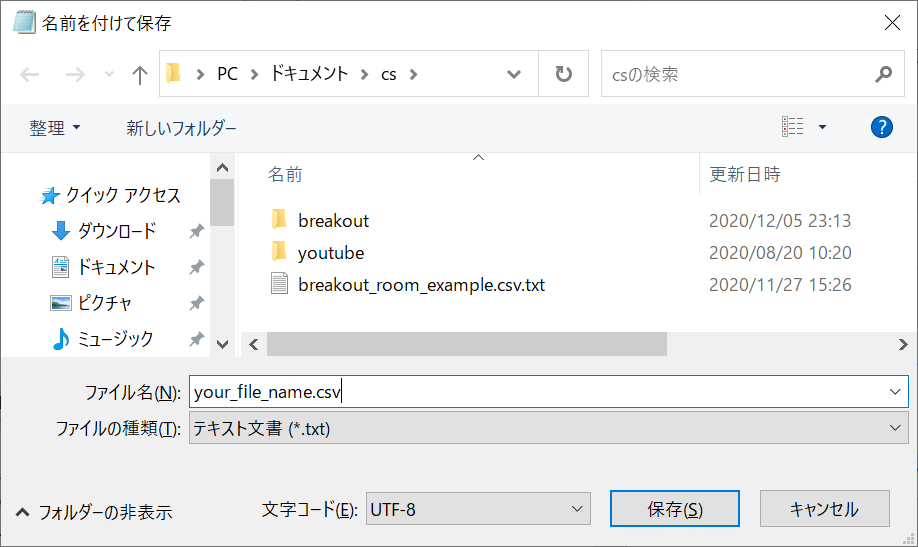Click pin icon beside ダウンロード
This screenshot has height=547, width=918.
point(196,231)
